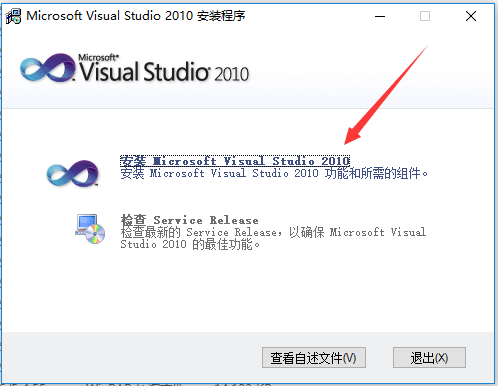Image resolution: width=498 pixels, height=386 pixels.
Task: Open the link 安装 Microsoft Visual Studio 2010
Action: [x=235, y=161]
